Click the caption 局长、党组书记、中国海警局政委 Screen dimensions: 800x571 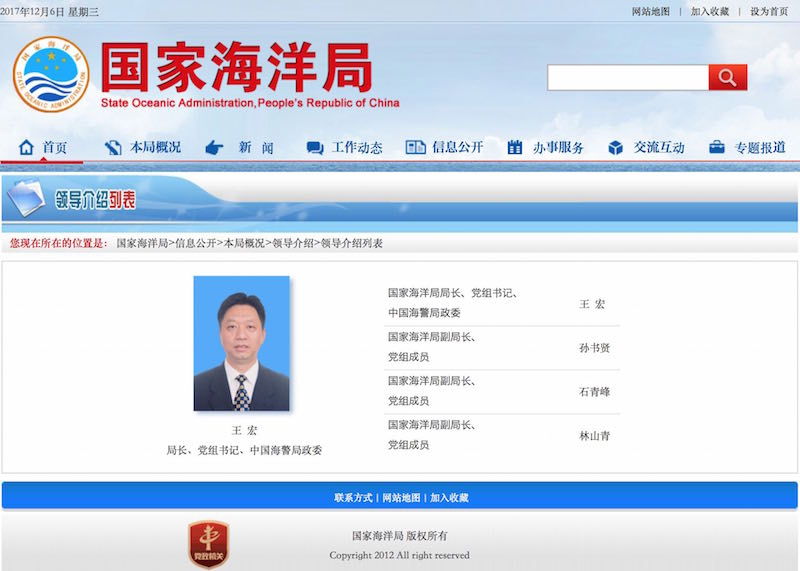[x=244, y=450]
